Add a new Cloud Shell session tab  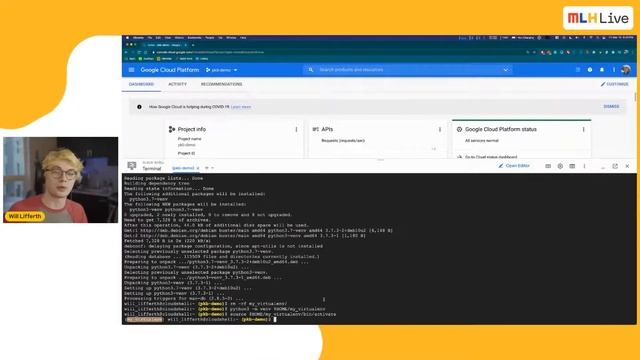[x=207, y=168]
